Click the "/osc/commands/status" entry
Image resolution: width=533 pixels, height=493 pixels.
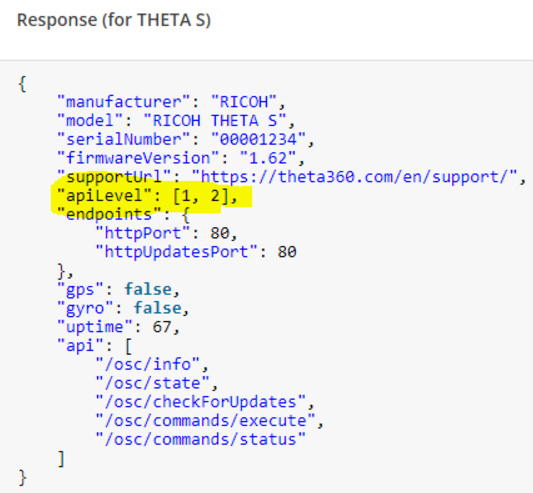201,440
